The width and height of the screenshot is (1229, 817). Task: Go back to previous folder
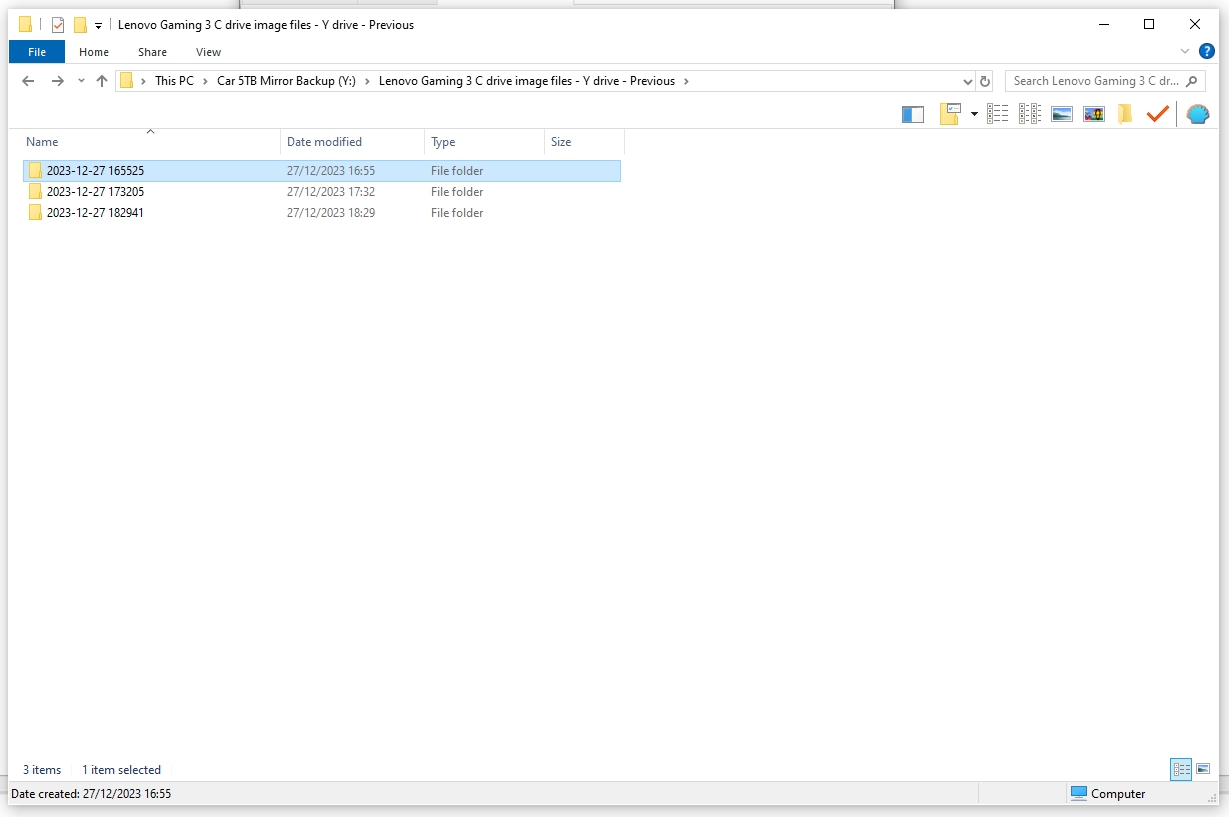click(x=28, y=81)
